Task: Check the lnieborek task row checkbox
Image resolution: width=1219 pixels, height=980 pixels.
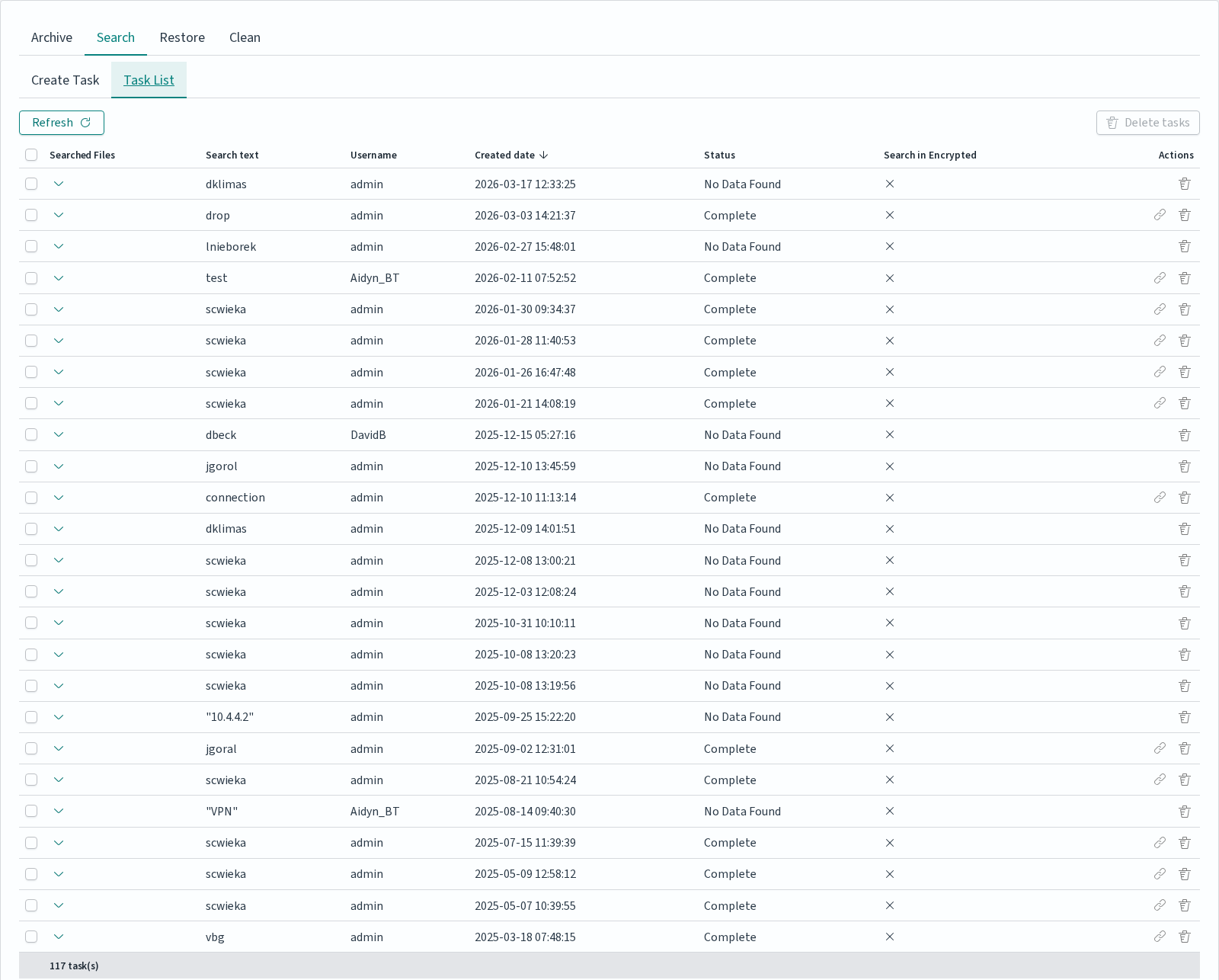Action: 31,246
